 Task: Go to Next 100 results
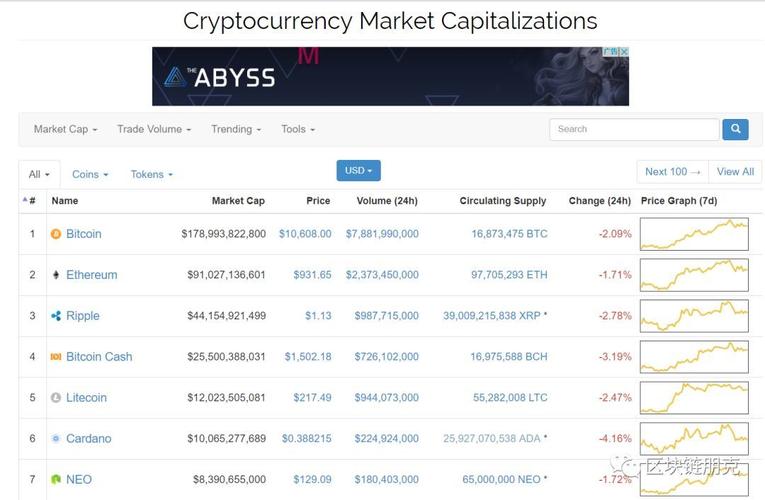672,172
